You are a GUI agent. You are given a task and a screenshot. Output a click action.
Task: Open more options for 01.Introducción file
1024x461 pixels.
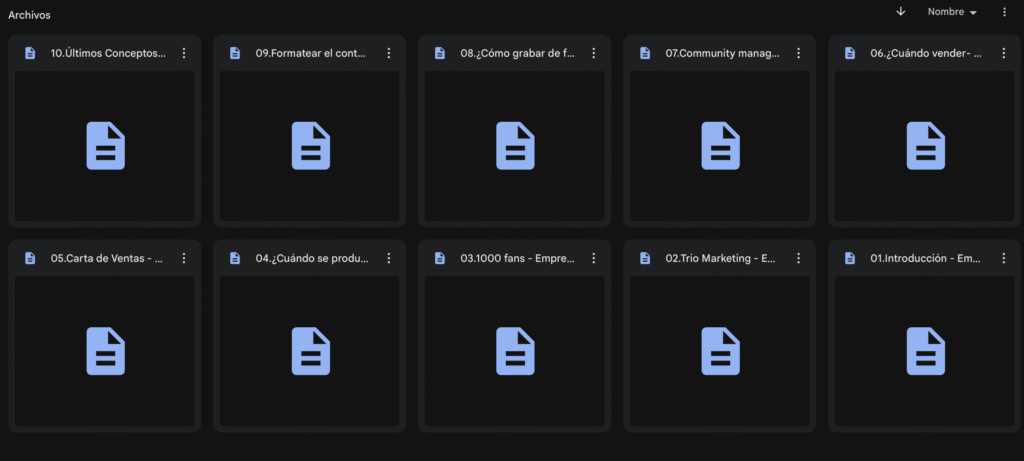(x=1003, y=258)
